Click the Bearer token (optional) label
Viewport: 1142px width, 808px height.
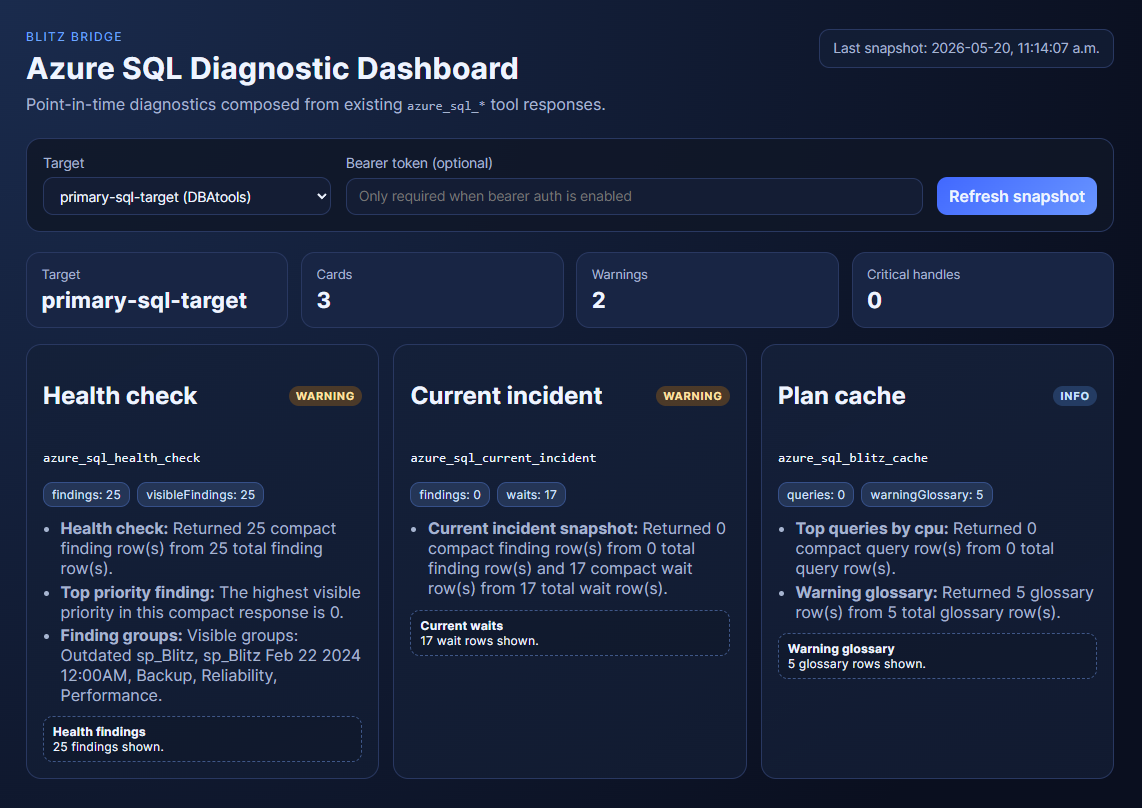419,163
